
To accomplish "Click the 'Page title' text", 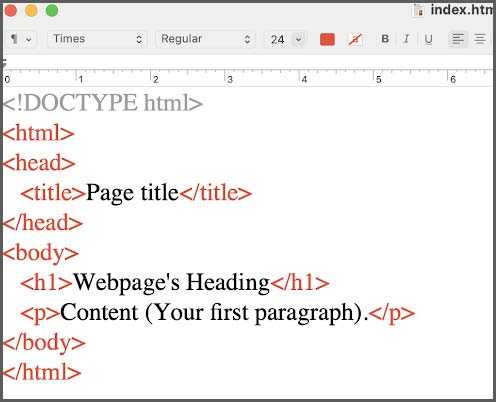I will (132, 193).
